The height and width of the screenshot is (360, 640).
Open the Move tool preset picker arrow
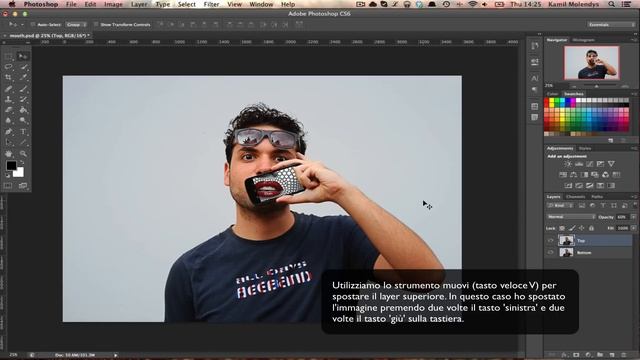click(x=22, y=24)
